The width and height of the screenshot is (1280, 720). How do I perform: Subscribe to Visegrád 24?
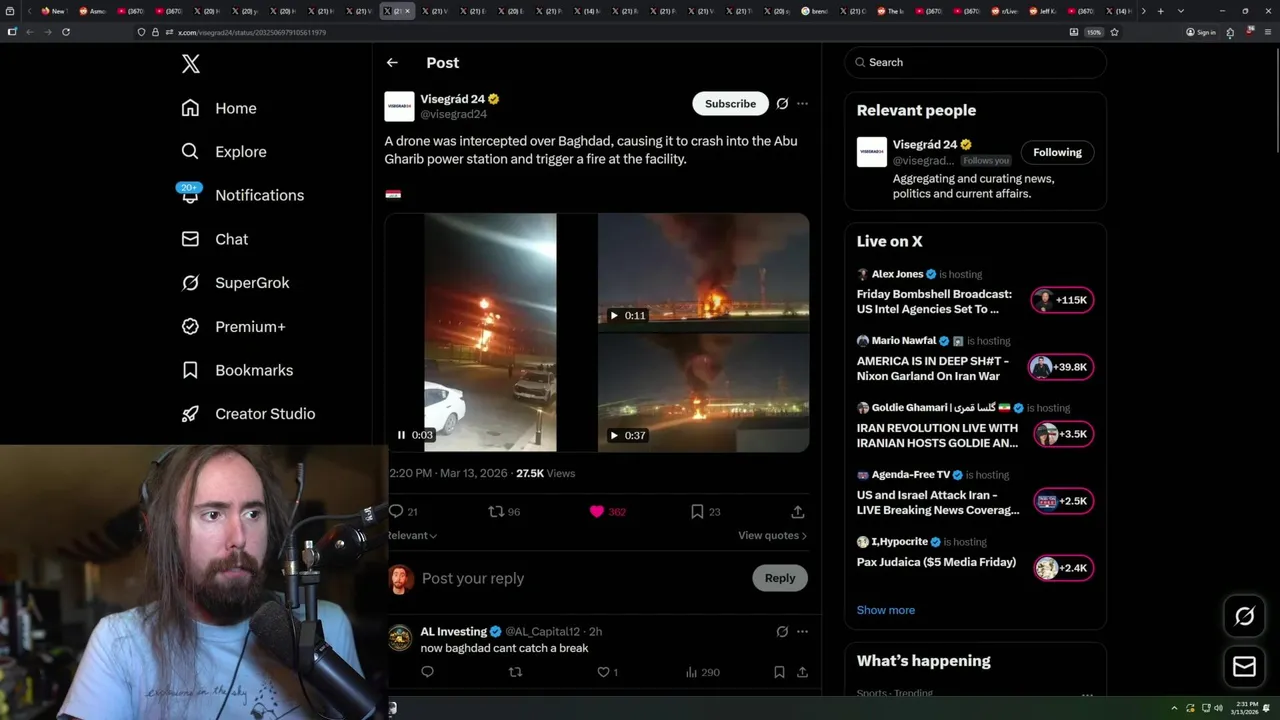pos(730,104)
